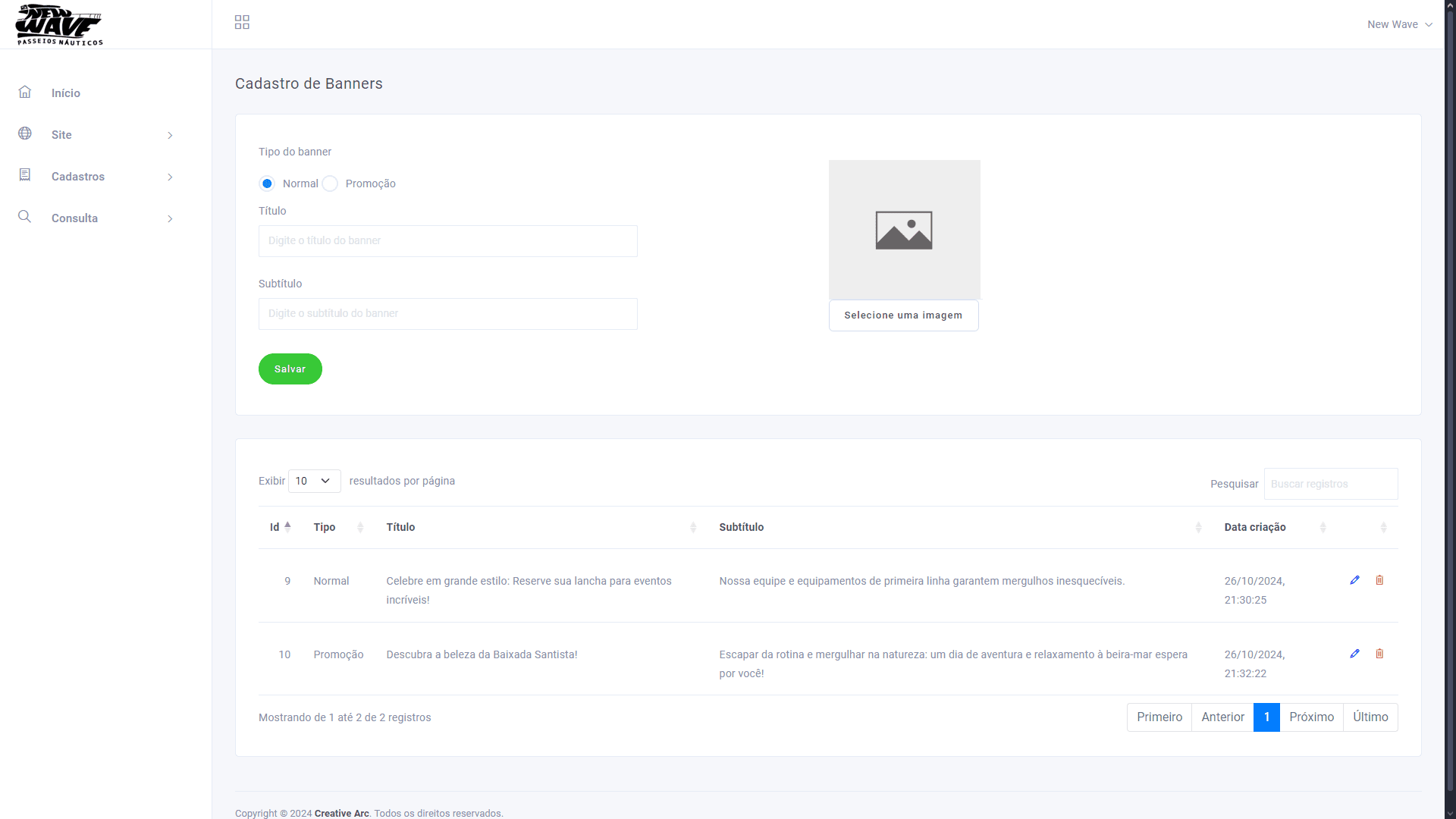Expand the results per page dropdown
The height and width of the screenshot is (819, 1456).
[313, 481]
